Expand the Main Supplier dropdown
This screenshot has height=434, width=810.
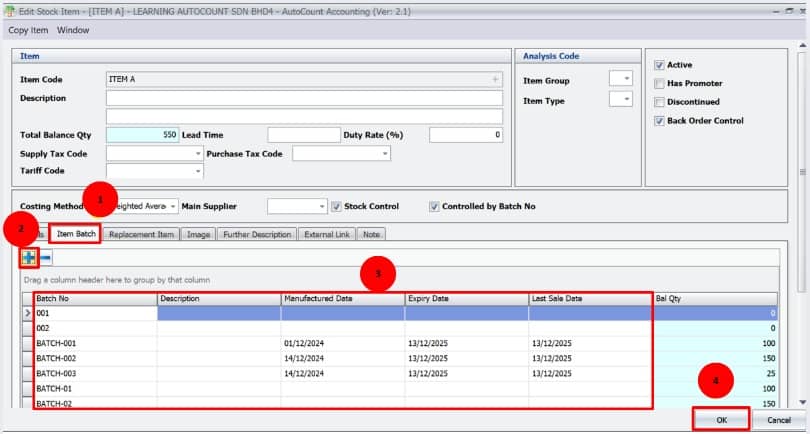point(321,206)
